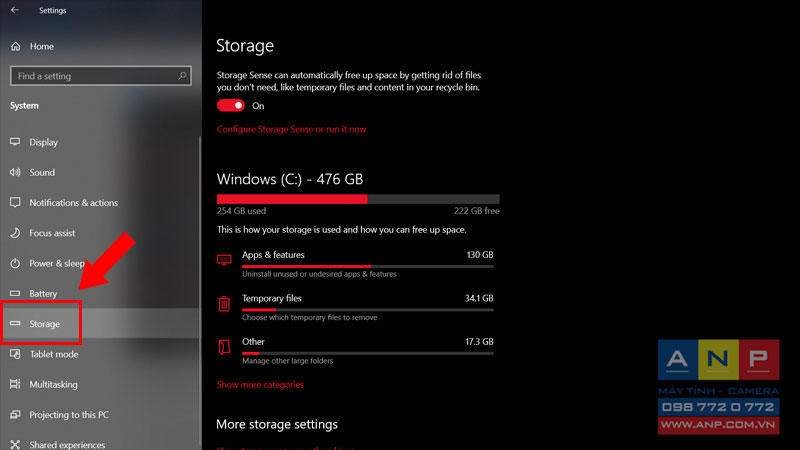Viewport: 800px width, 450px height.
Task: Click the magnifier icon in search box
Action: [x=182, y=76]
